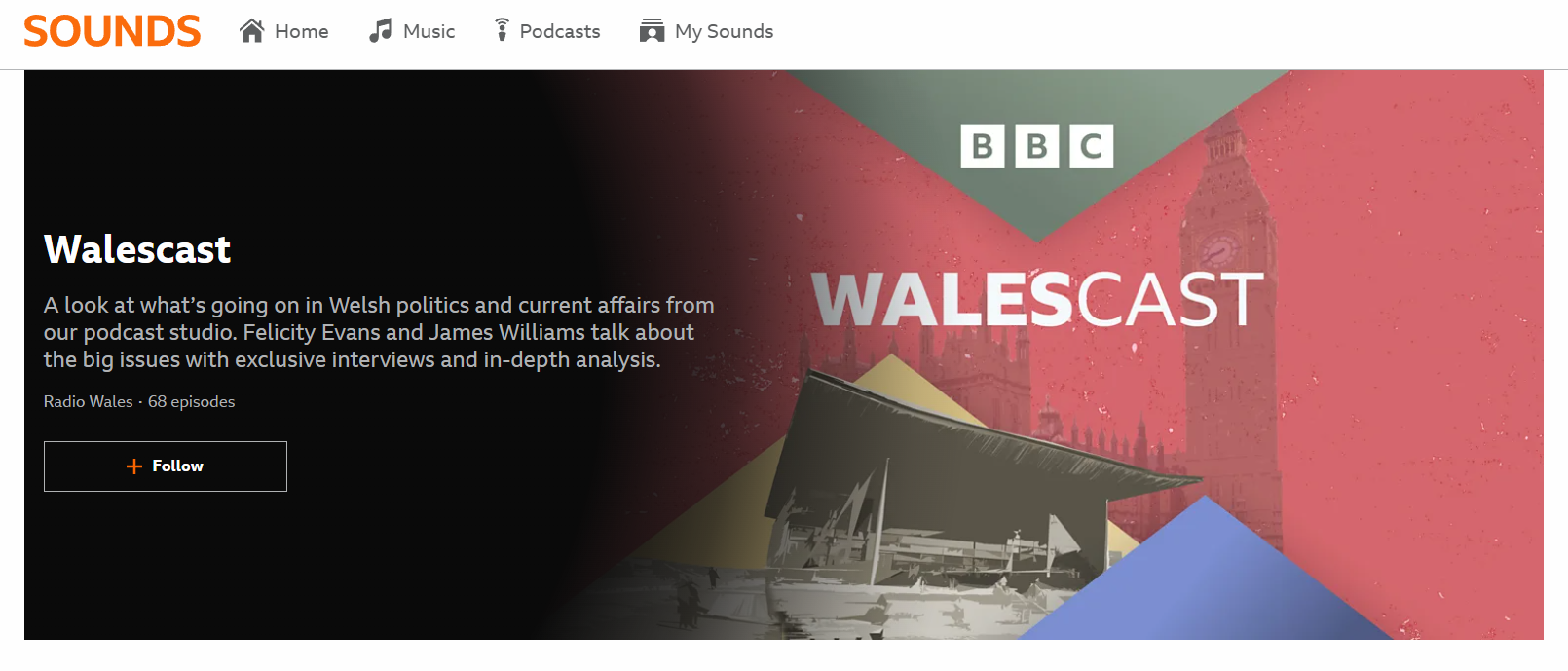Click the BBC blocks logo in artwork
Image resolution: width=1568 pixels, height=671 pixels.
(1037, 146)
